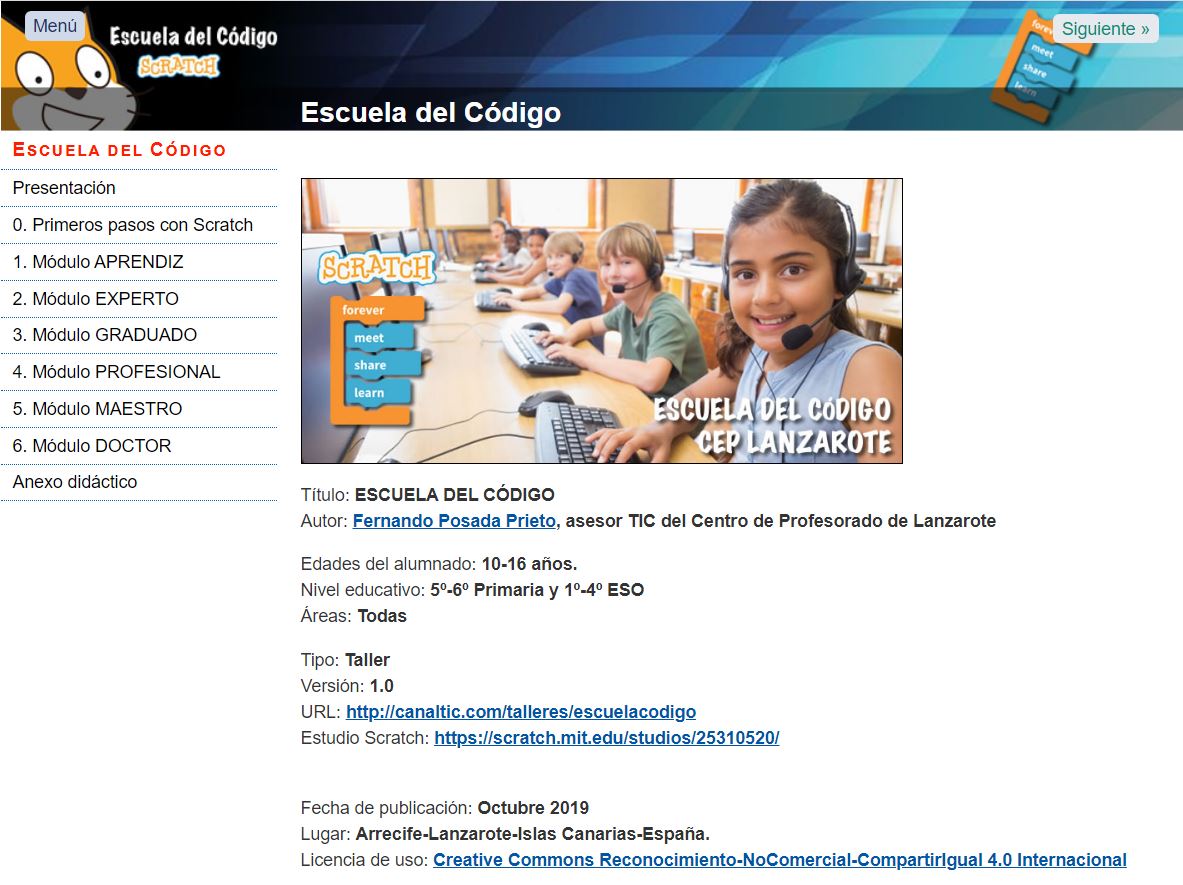Viewport: 1183px width, 885px height.
Task: Open the Scratch studio link
Action: click(x=606, y=738)
